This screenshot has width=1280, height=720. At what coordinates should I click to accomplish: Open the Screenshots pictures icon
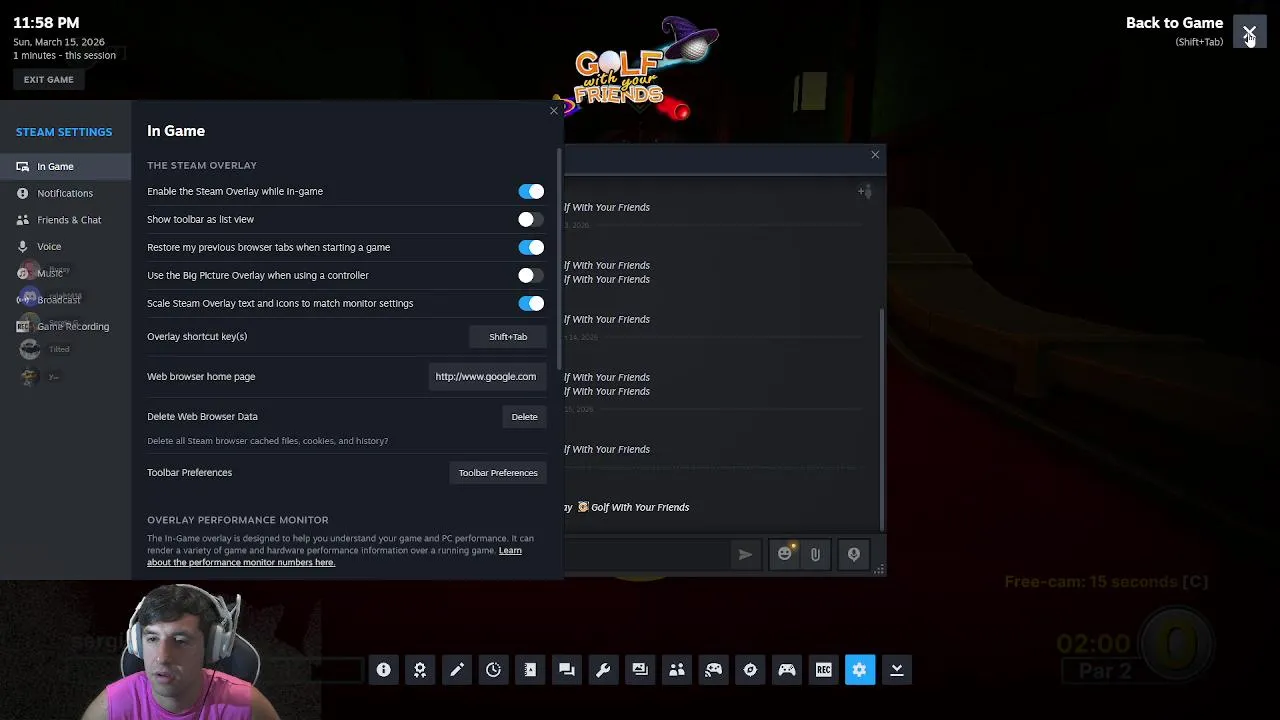[640, 670]
